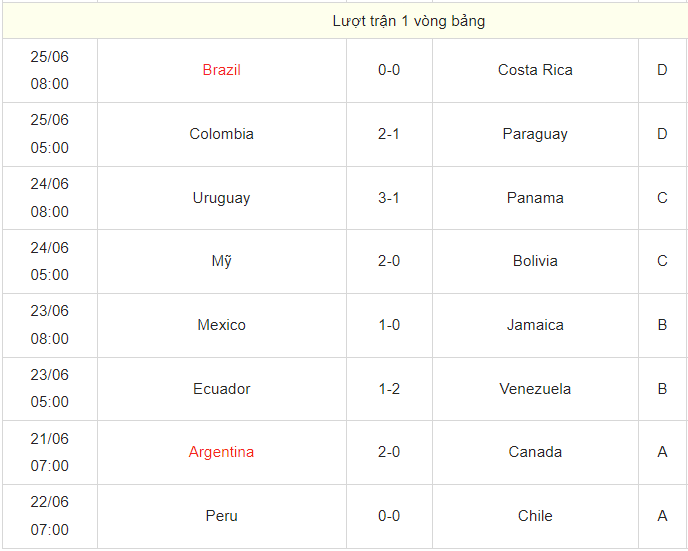Click the "Lượt trận 1 vòng bảng" header

408,21
